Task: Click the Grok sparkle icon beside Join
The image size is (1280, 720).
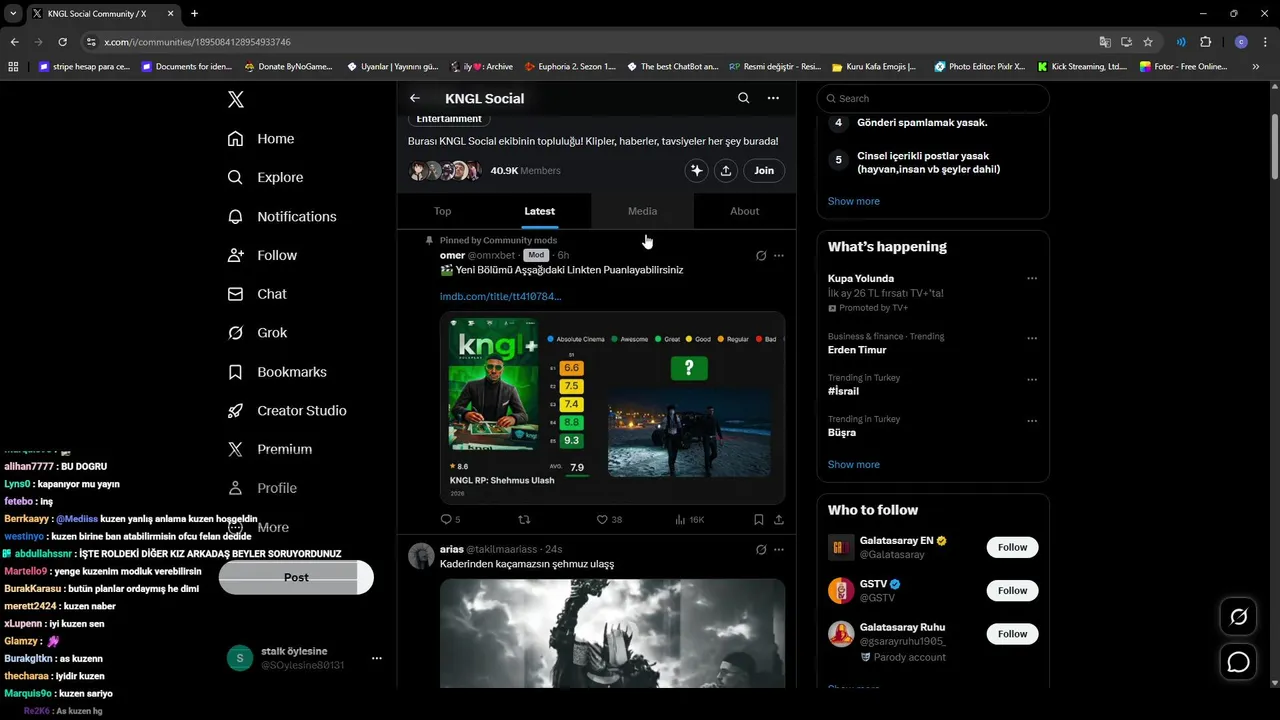Action: click(x=697, y=170)
